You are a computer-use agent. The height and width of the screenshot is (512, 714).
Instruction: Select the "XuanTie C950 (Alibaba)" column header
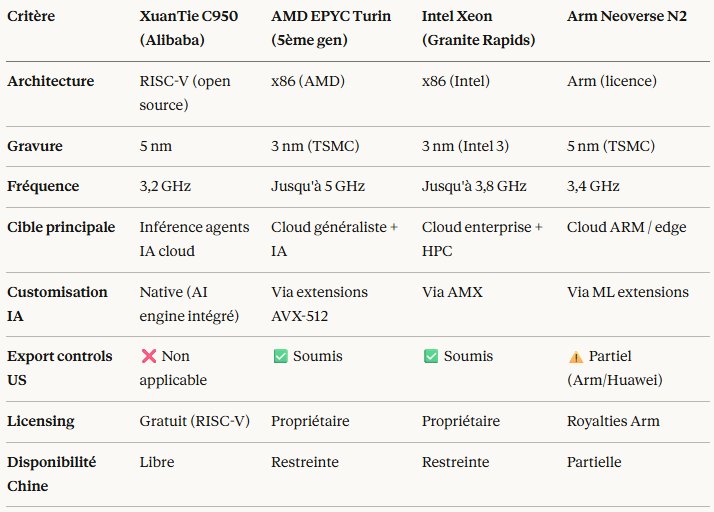(x=192, y=28)
